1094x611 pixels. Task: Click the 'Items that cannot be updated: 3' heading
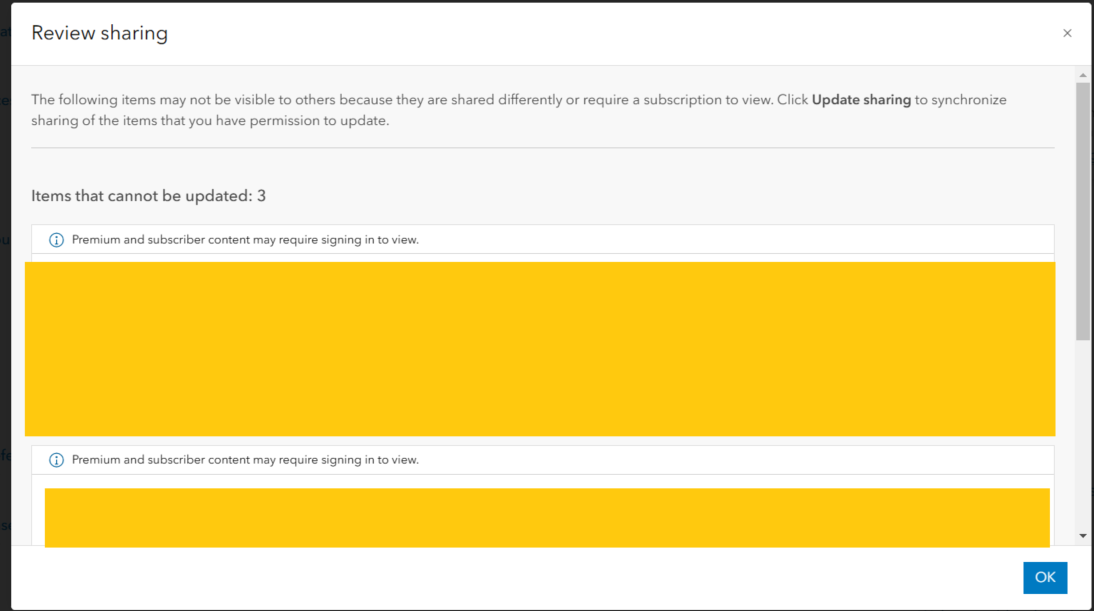click(149, 196)
